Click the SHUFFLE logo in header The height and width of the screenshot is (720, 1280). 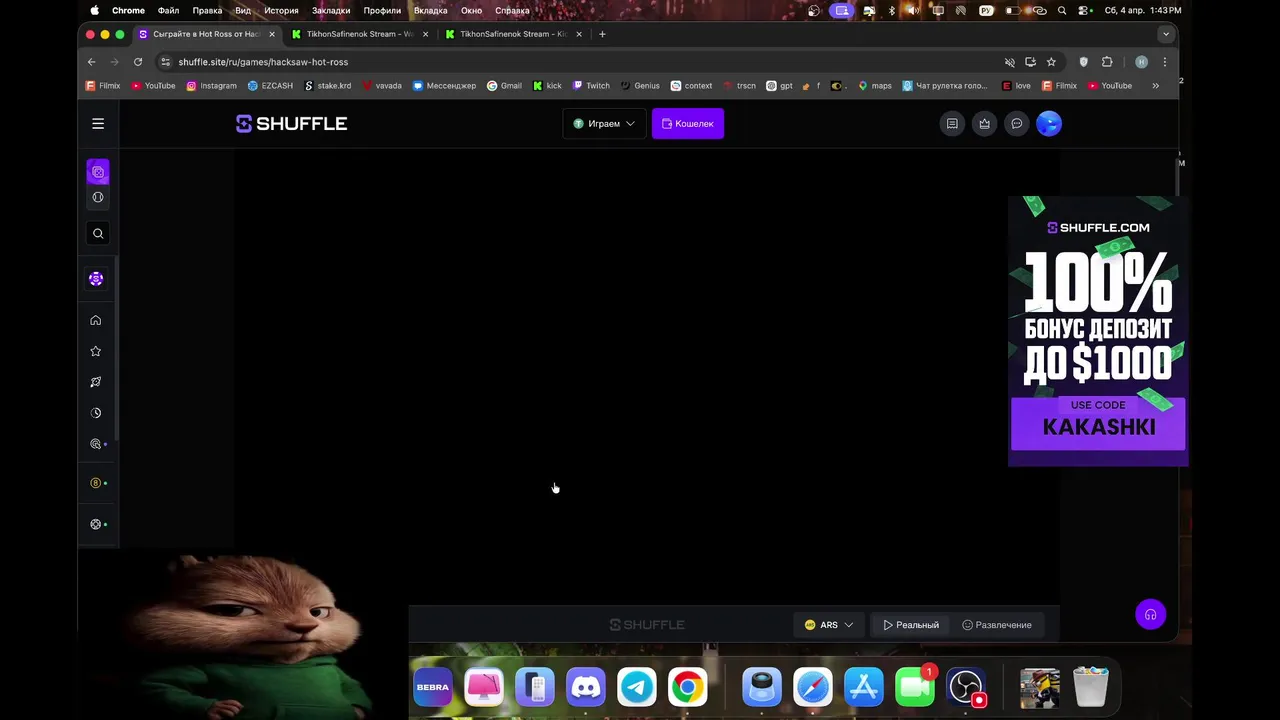292,124
